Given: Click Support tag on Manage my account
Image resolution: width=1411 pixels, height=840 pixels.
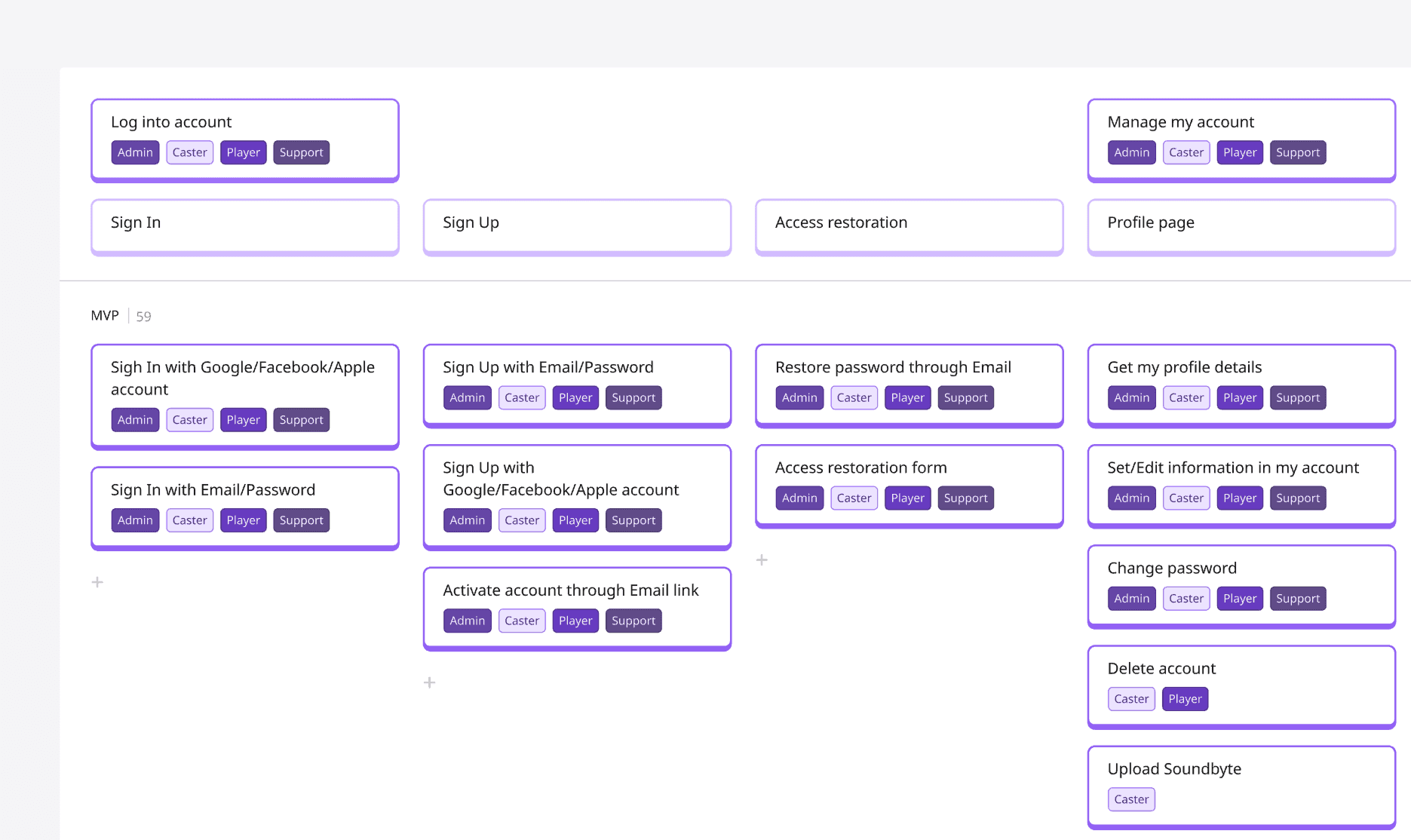Looking at the screenshot, I should (x=1298, y=152).
